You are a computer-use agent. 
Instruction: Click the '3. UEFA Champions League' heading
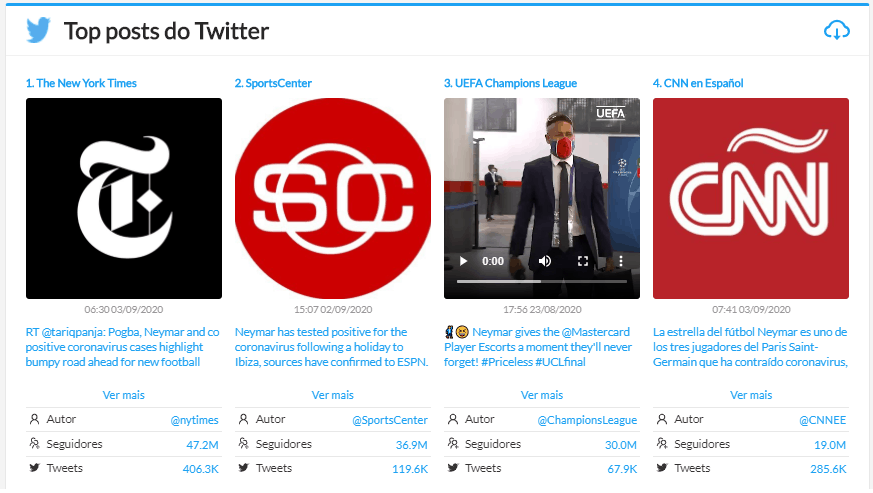pos(510,83)
